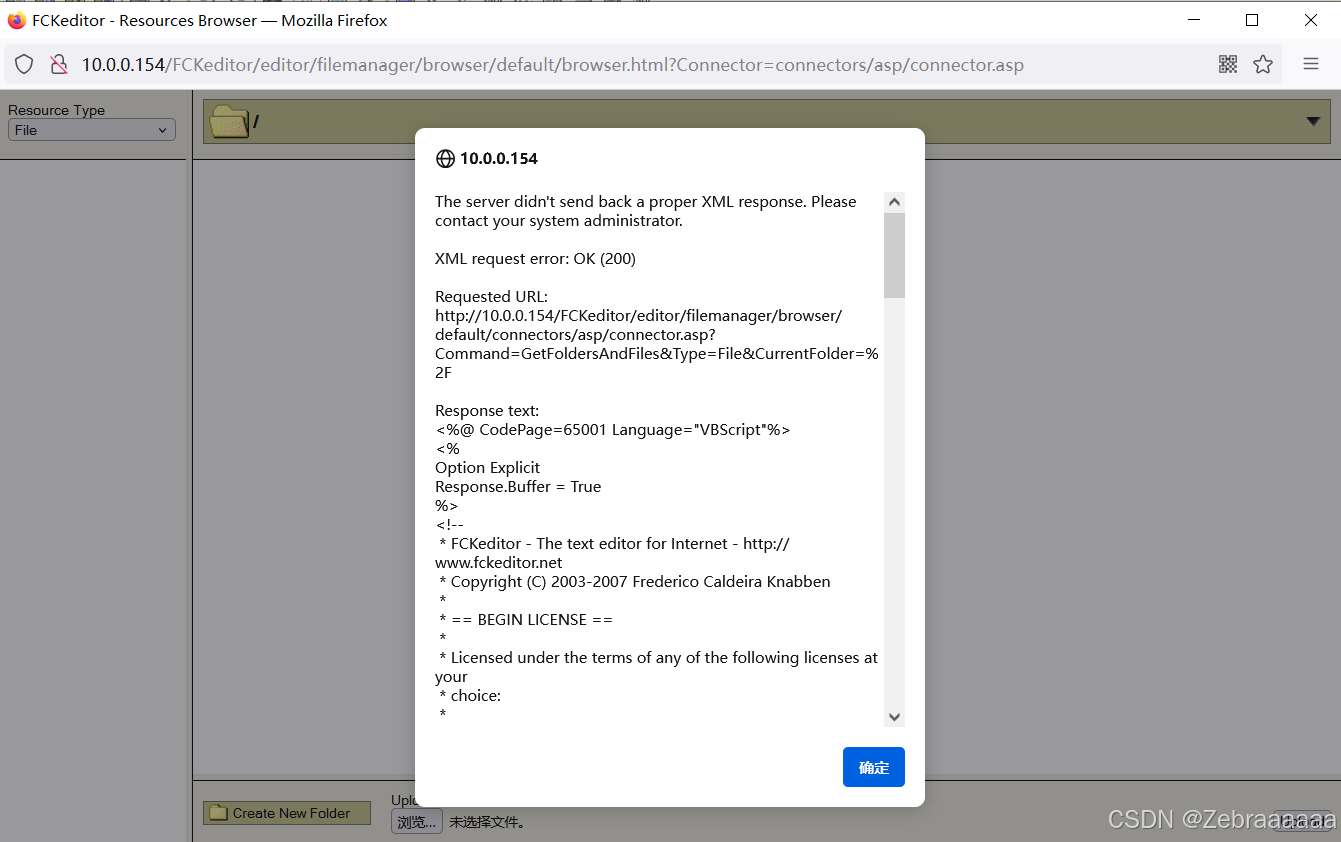
Task: Open the Firefox hamburger menu
Action: (x=1311, y=64)
